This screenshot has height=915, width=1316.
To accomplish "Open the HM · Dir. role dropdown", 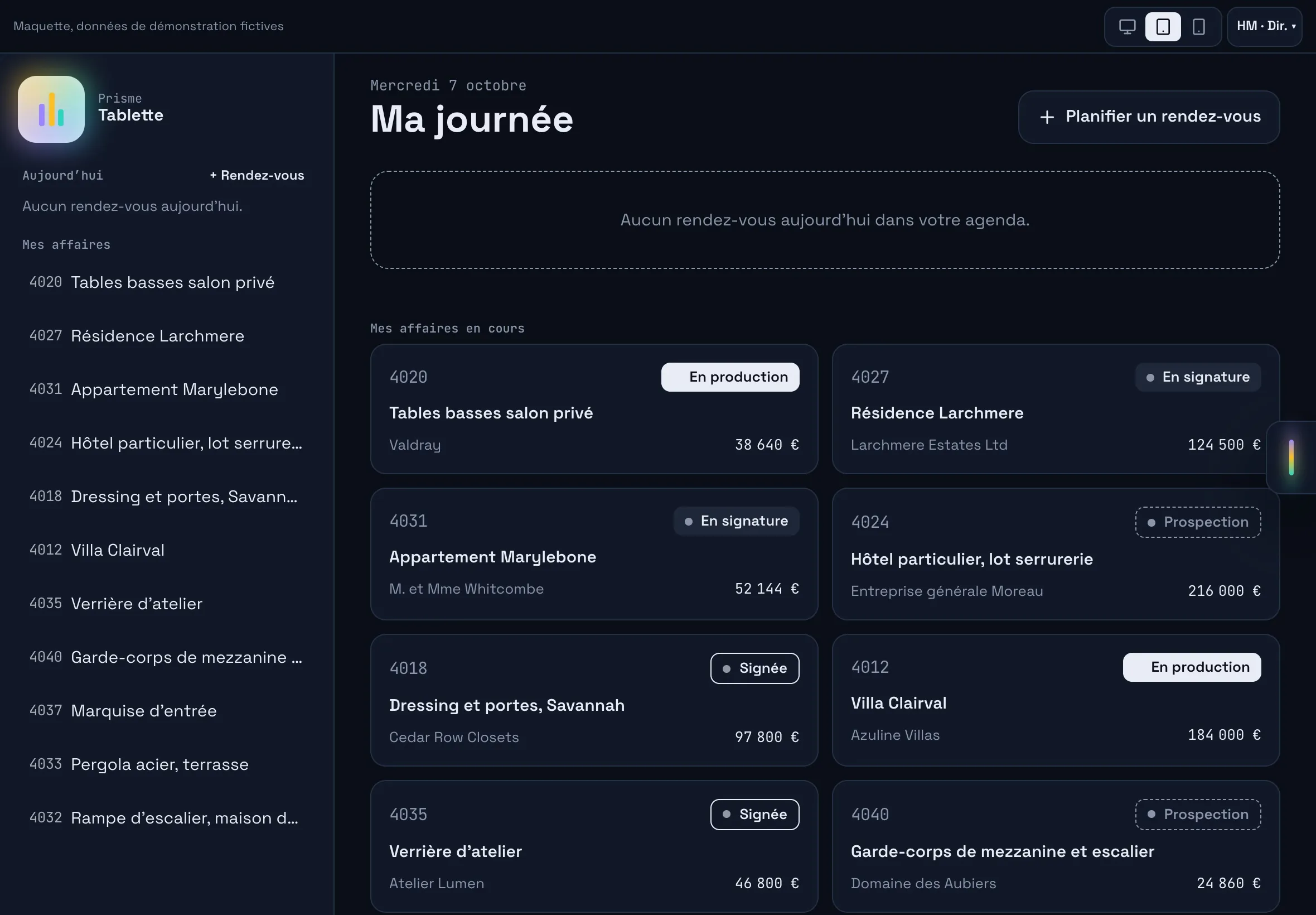I will point(1265,26).
